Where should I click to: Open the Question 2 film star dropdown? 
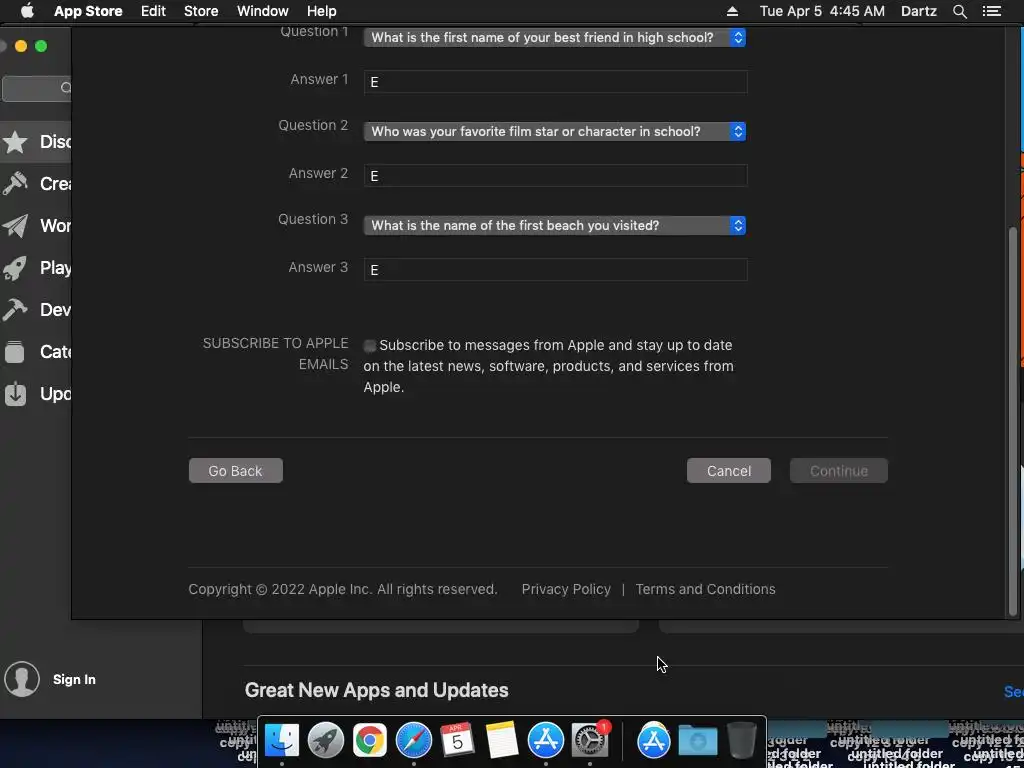click(x=555, y=131)
